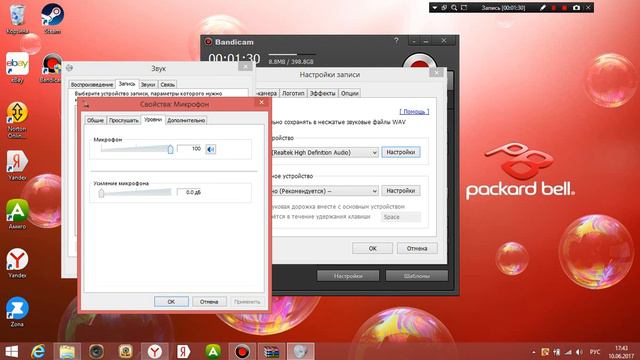Click the microphone level field showing 100
Image resolution: width=640 pixels, height=360 pixels.
[x=190, y=149]
